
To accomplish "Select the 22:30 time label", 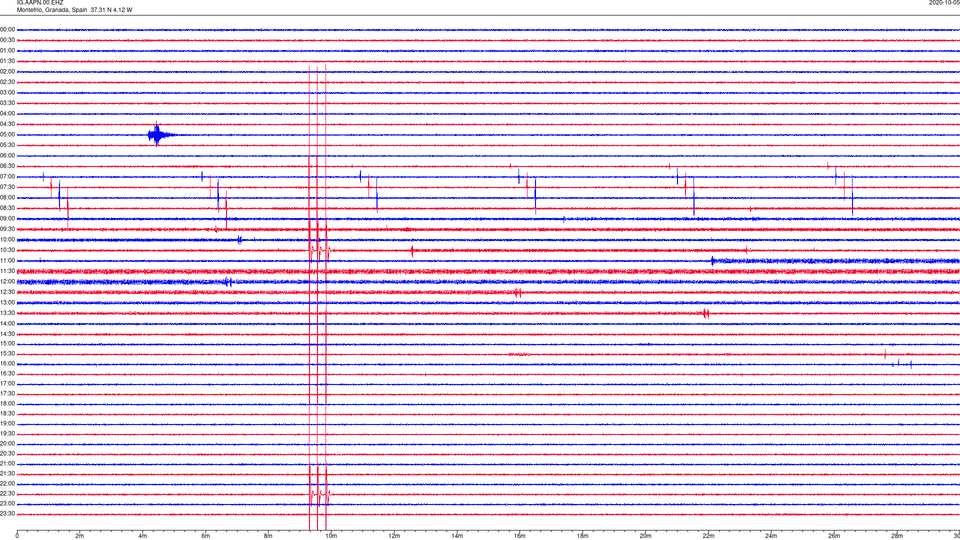I will [x=7, y=494].
